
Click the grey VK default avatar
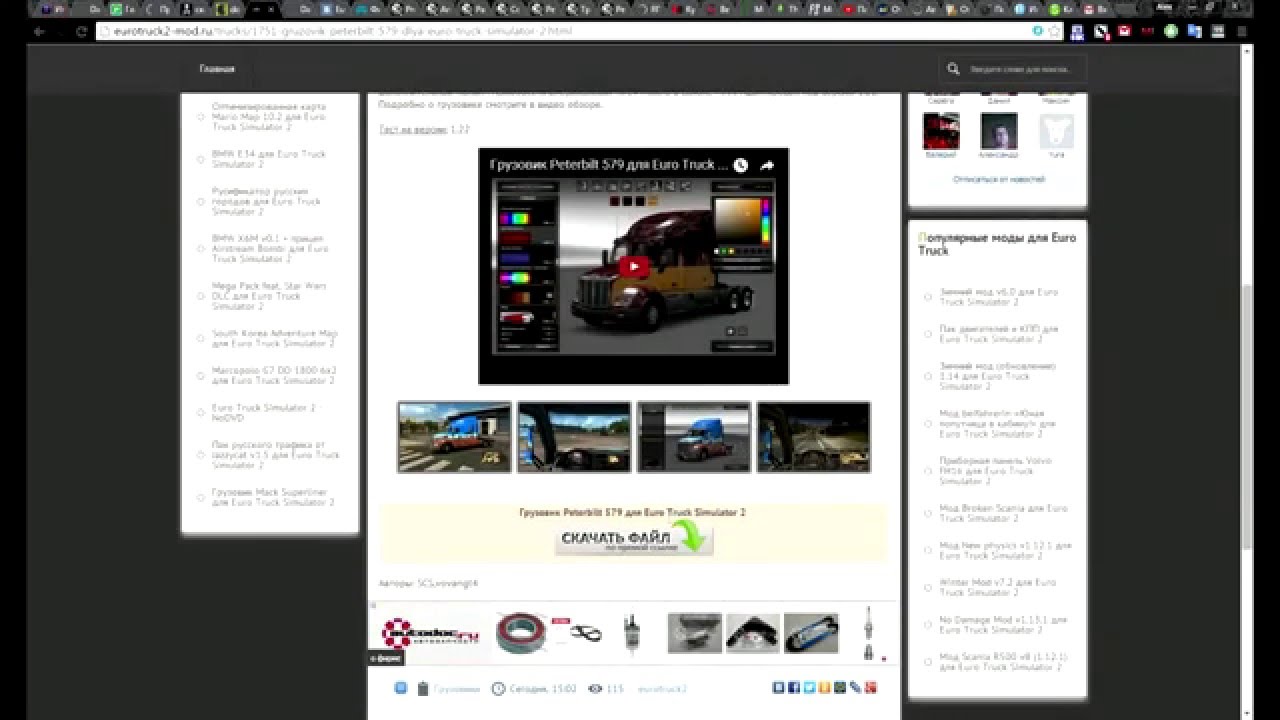pos(1057,131)
